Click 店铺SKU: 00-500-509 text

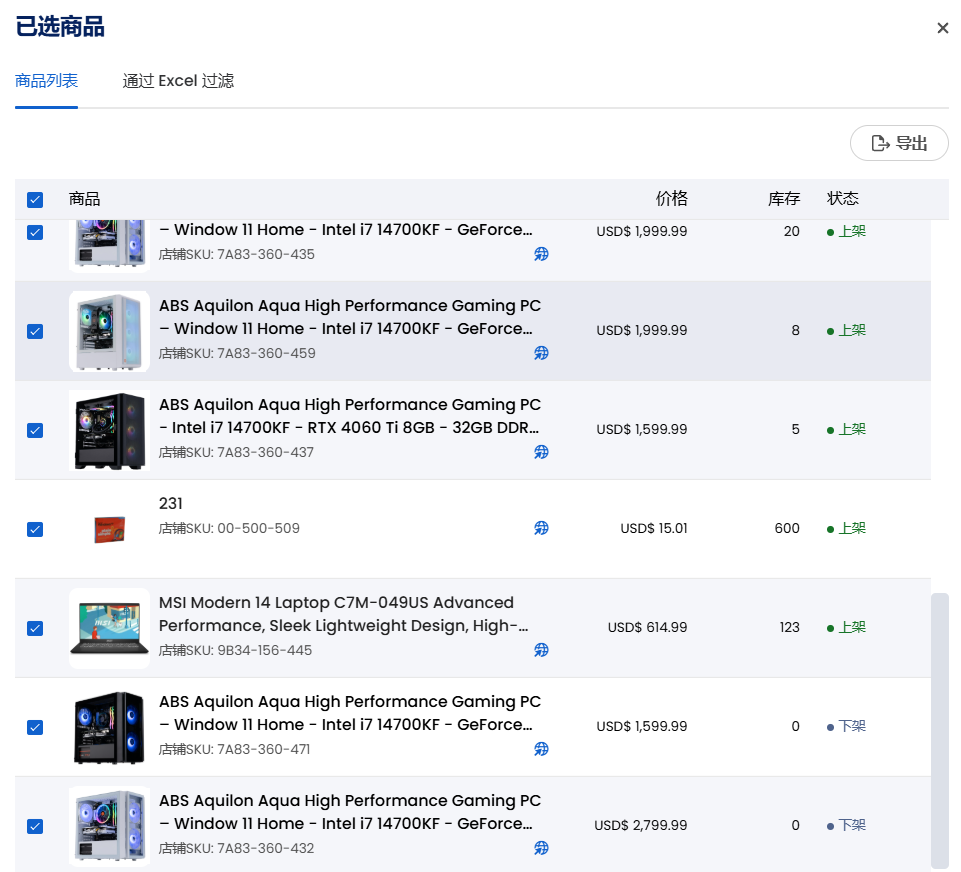[x=229, y=528]
